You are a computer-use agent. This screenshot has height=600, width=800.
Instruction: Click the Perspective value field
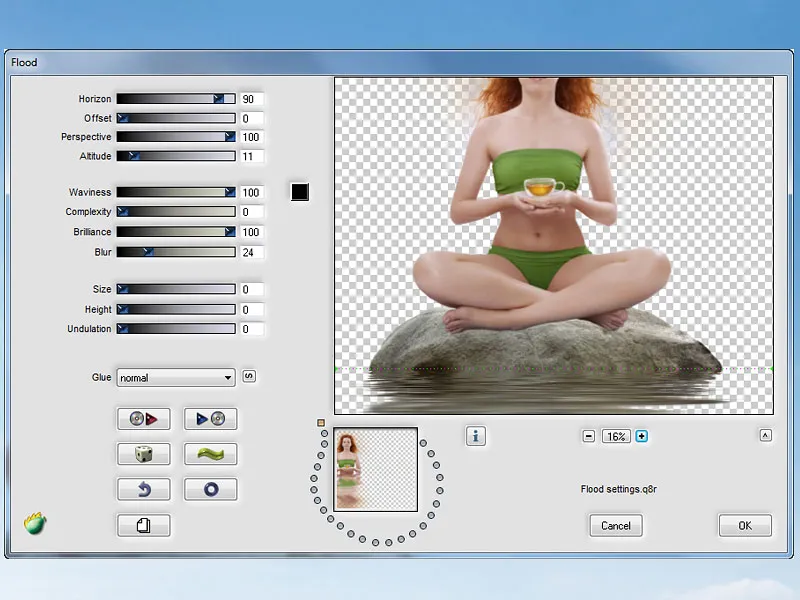tap(252, 137)
